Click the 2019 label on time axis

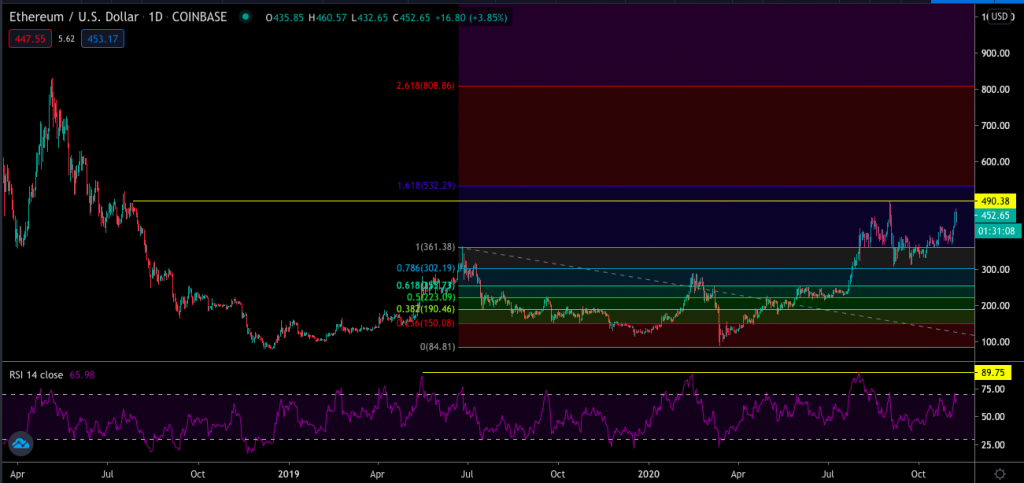(290, 470)
